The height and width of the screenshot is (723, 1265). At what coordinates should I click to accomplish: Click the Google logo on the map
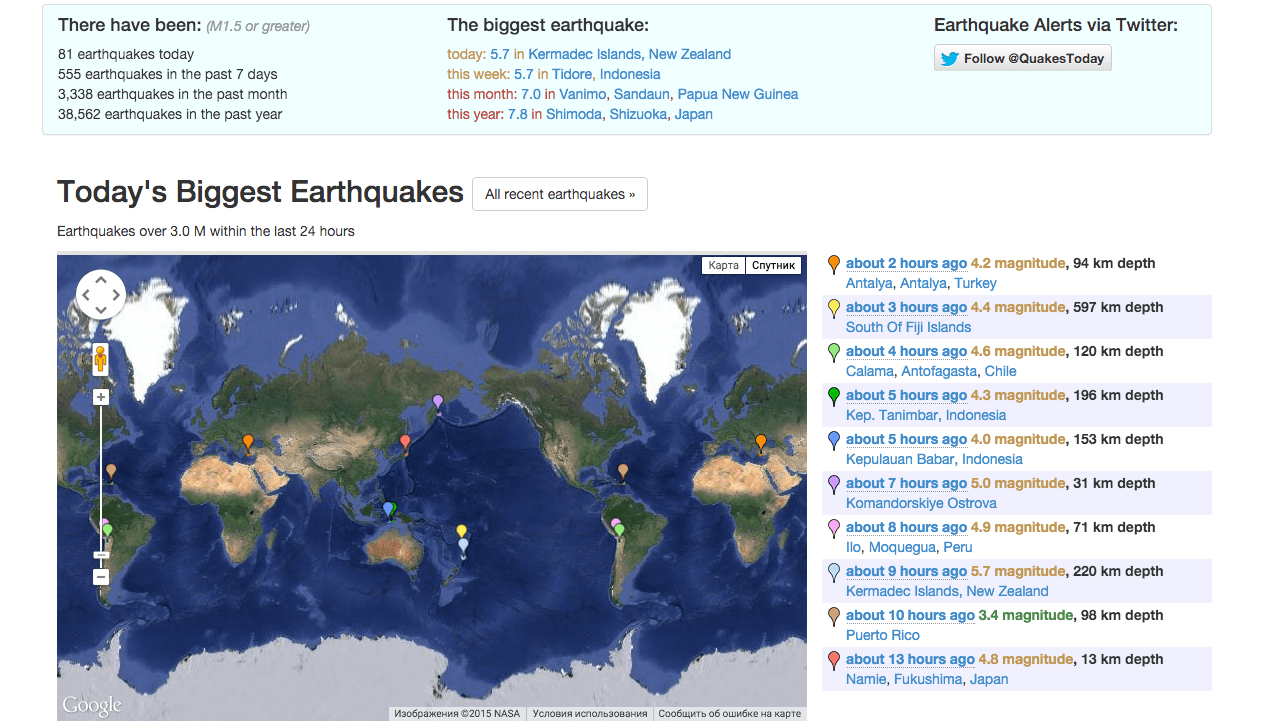92,705
